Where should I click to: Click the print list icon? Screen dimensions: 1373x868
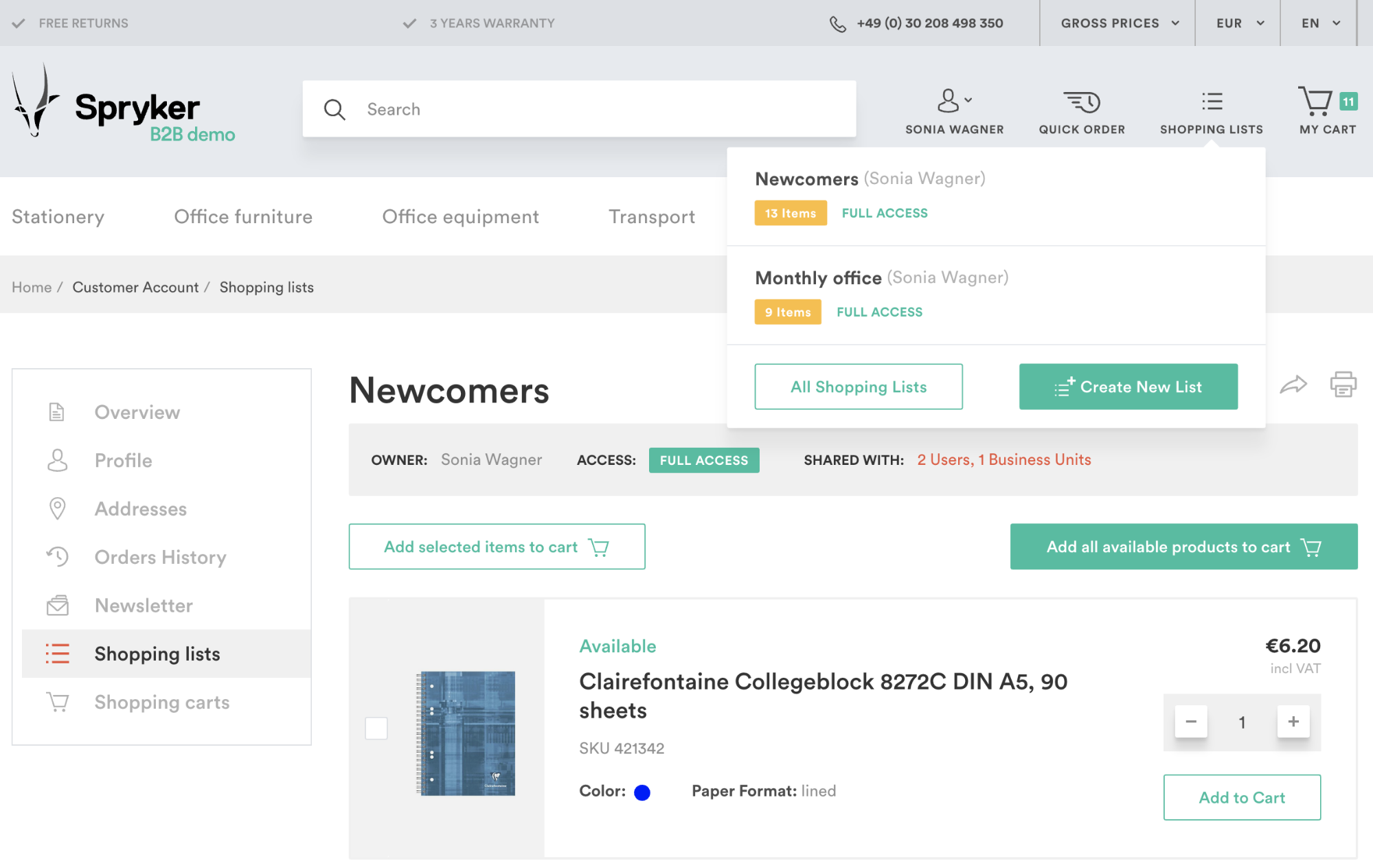coord(1343,385)
